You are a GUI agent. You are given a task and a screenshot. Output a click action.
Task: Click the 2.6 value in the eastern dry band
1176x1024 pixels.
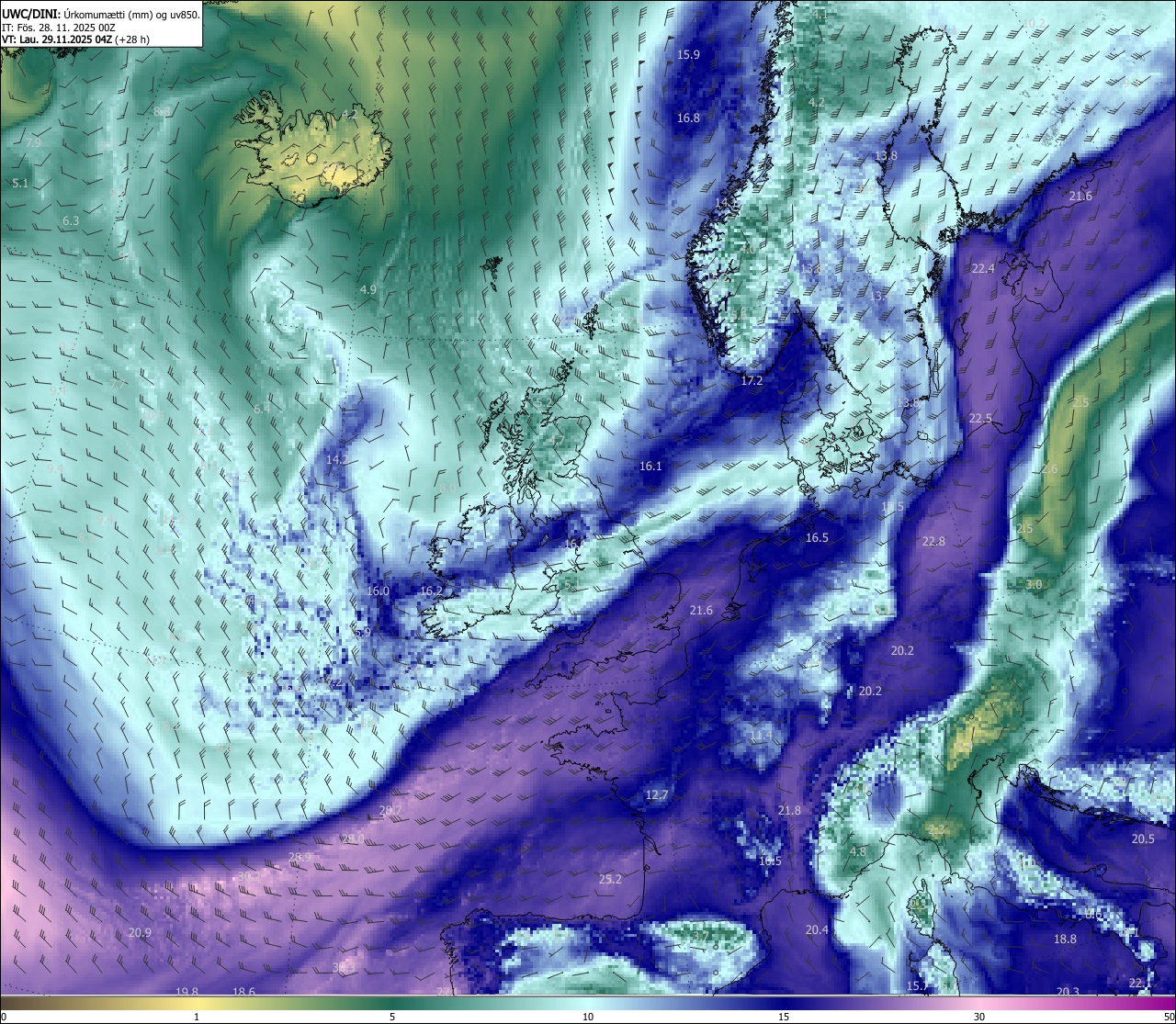1049,468
